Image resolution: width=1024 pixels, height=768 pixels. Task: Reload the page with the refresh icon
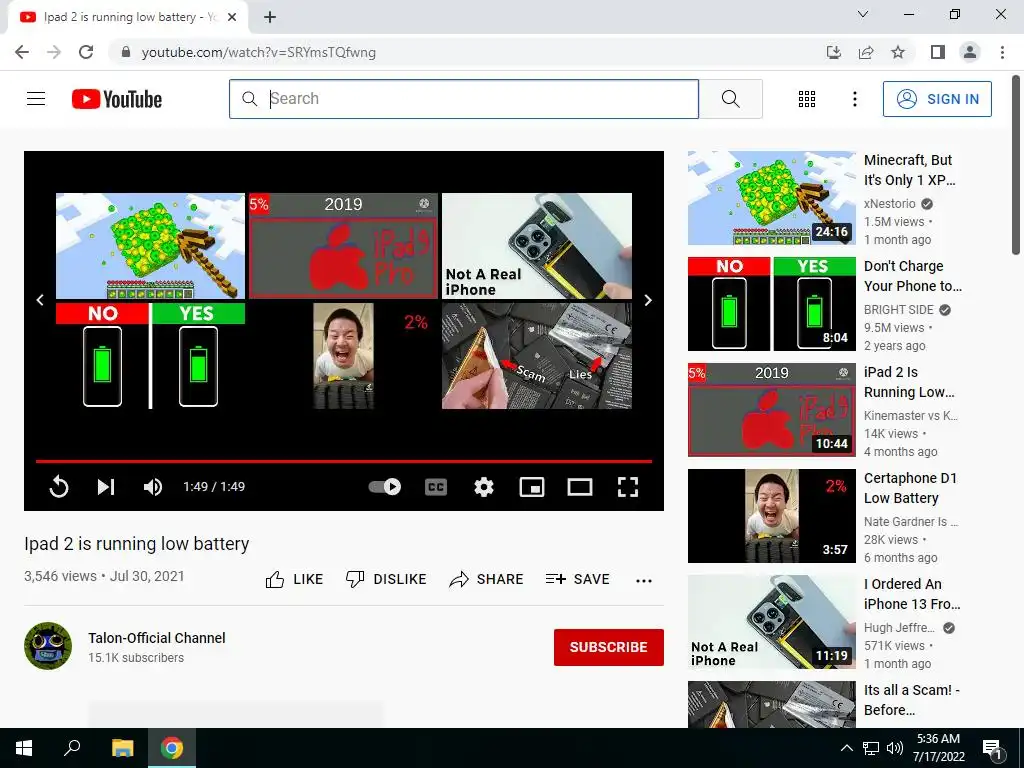pos(86,52)
